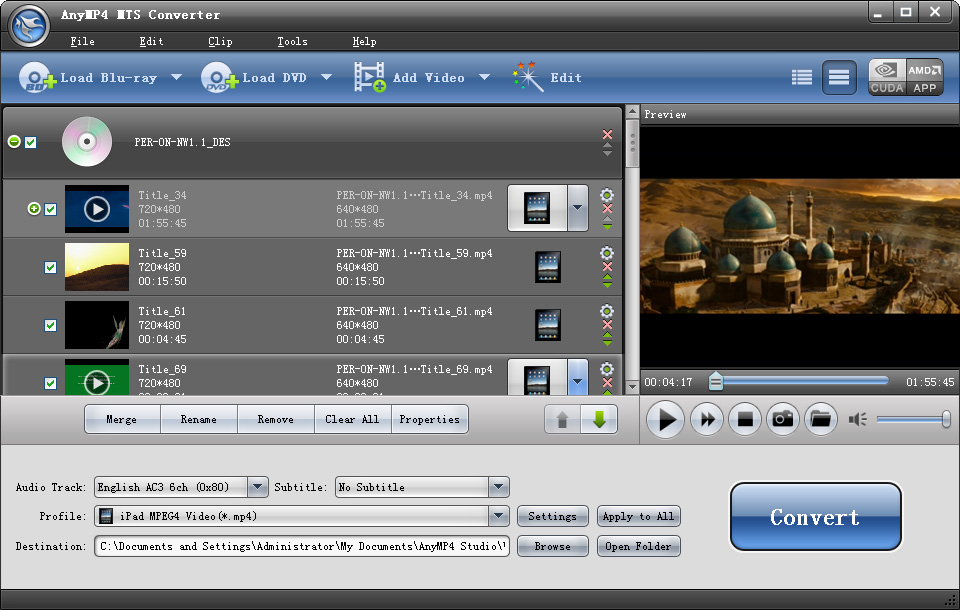960x610 pixels.
Task: Open the Clip menu
Action: click(220, 41)
